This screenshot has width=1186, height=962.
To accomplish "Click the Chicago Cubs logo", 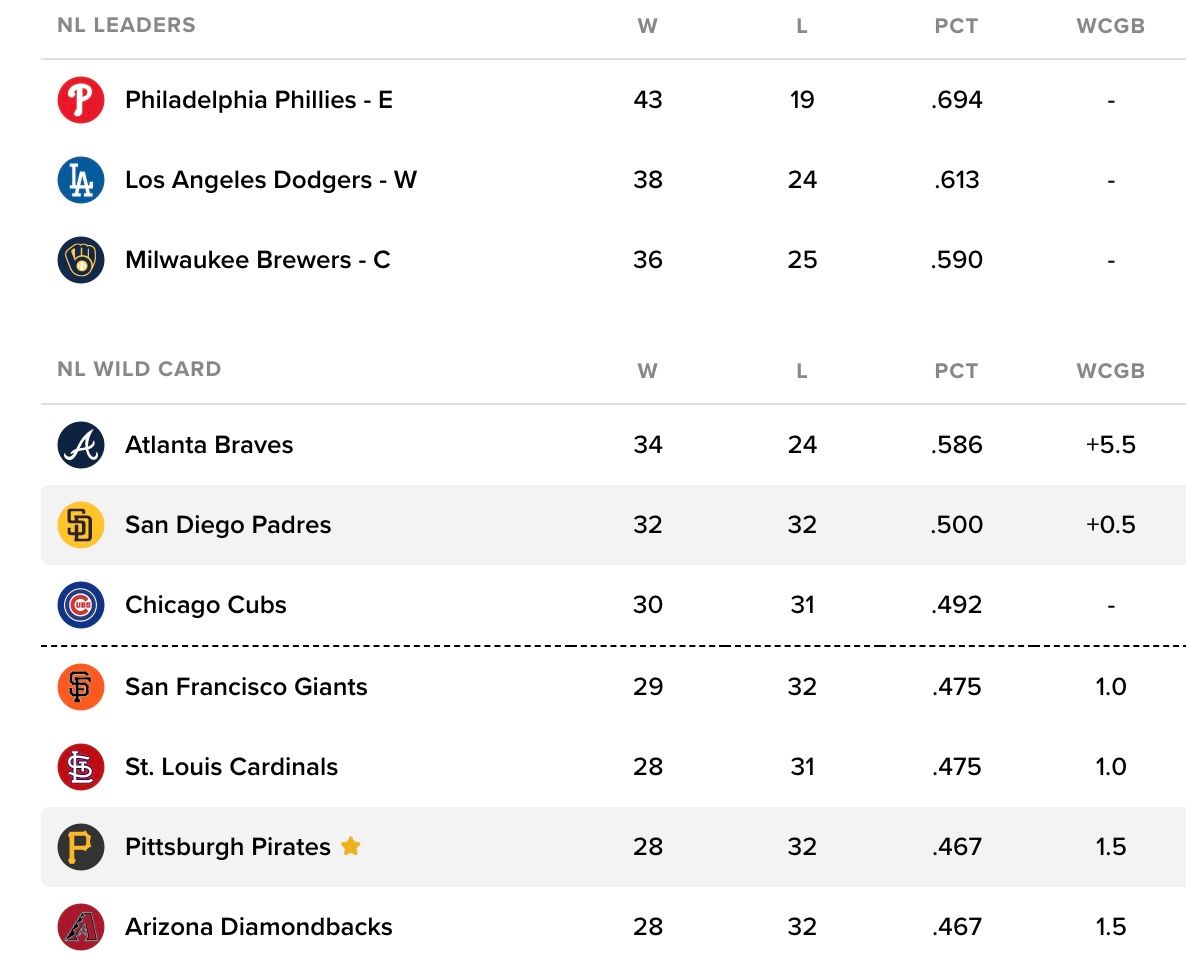I will [81, 605].
